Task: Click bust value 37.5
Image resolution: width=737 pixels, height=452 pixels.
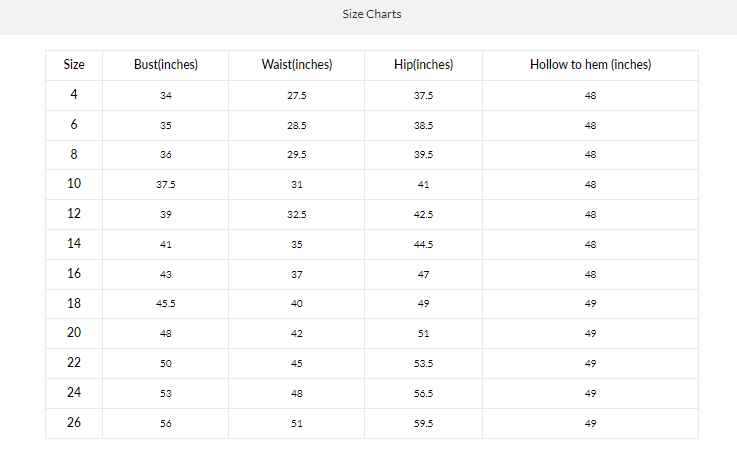Action: (166, 185)
